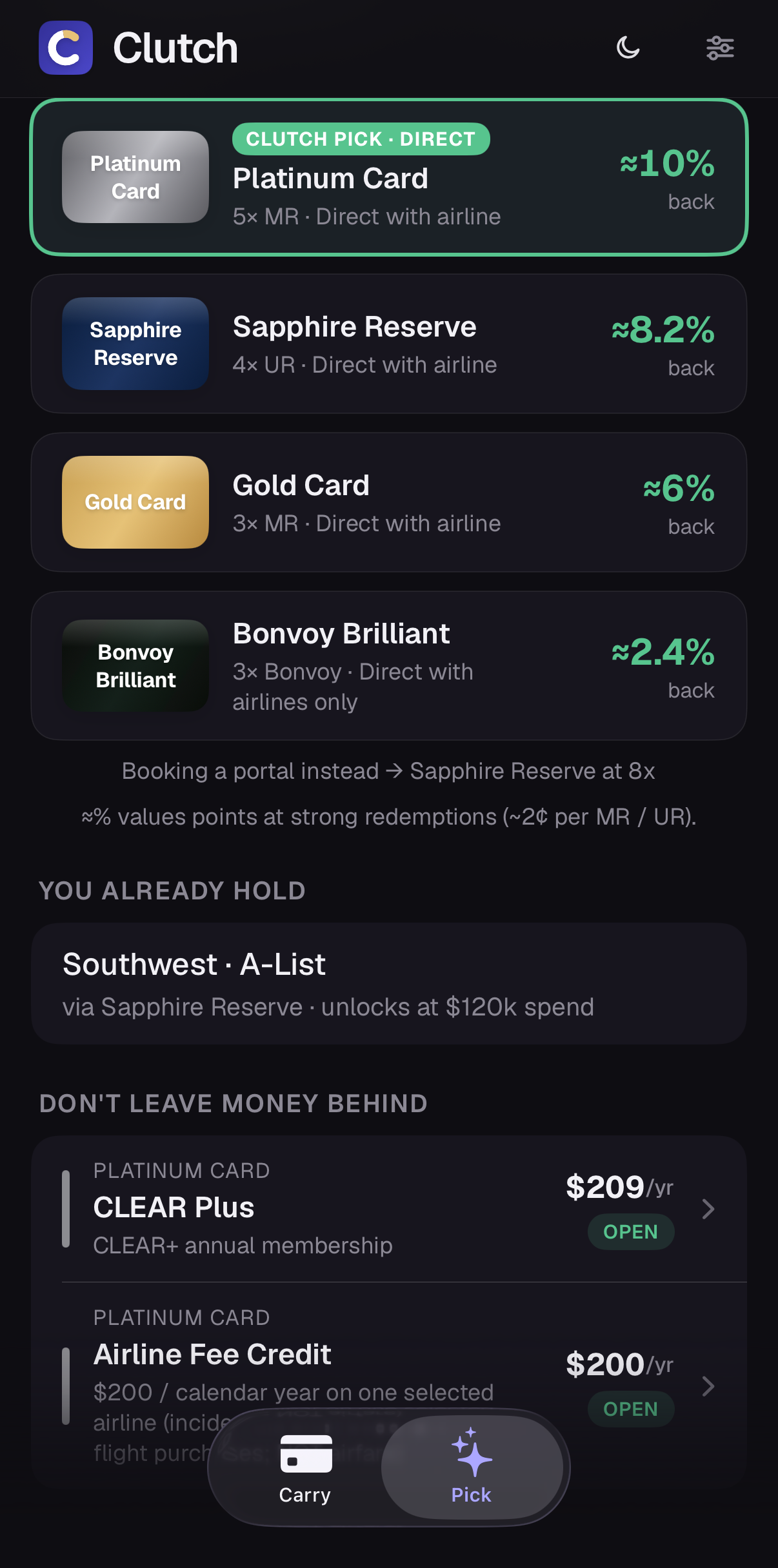Open the filter sliders settings icon
The image size is (778, 1568).
tap(720, 48)
